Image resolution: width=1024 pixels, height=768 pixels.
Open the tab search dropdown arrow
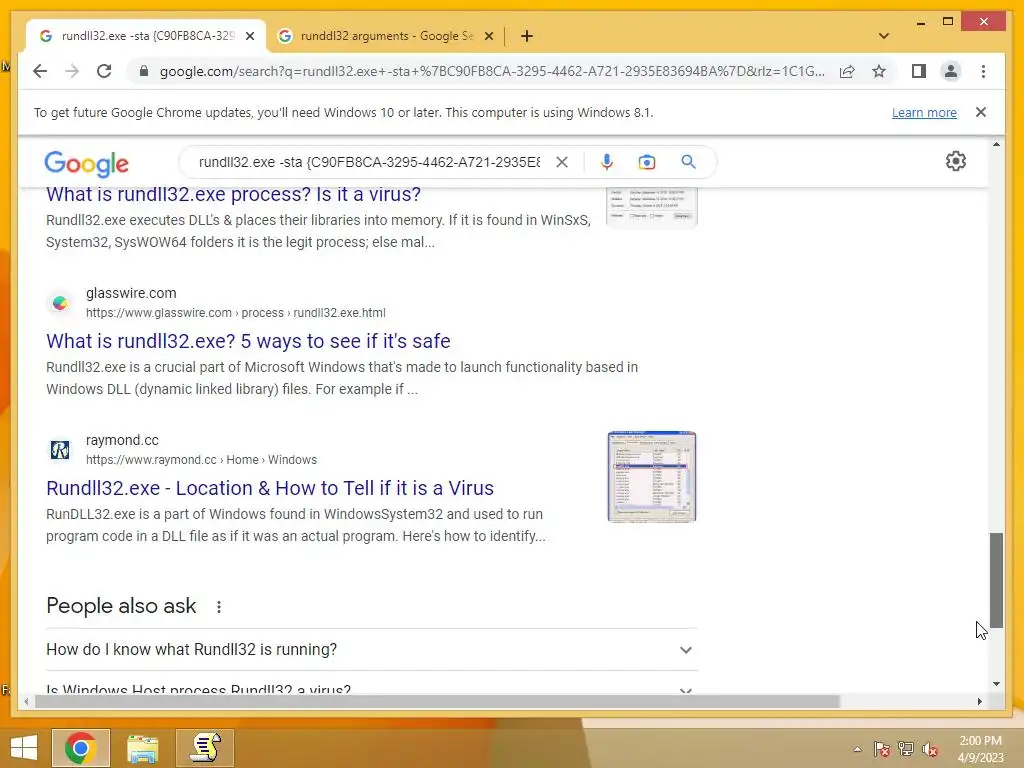884,36
